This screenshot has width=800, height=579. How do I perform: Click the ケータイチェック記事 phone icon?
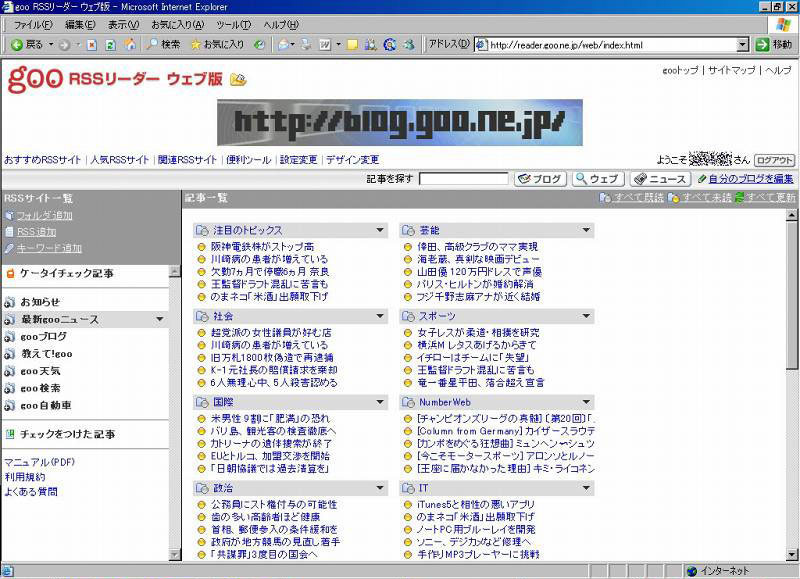(x=10, y=273)
